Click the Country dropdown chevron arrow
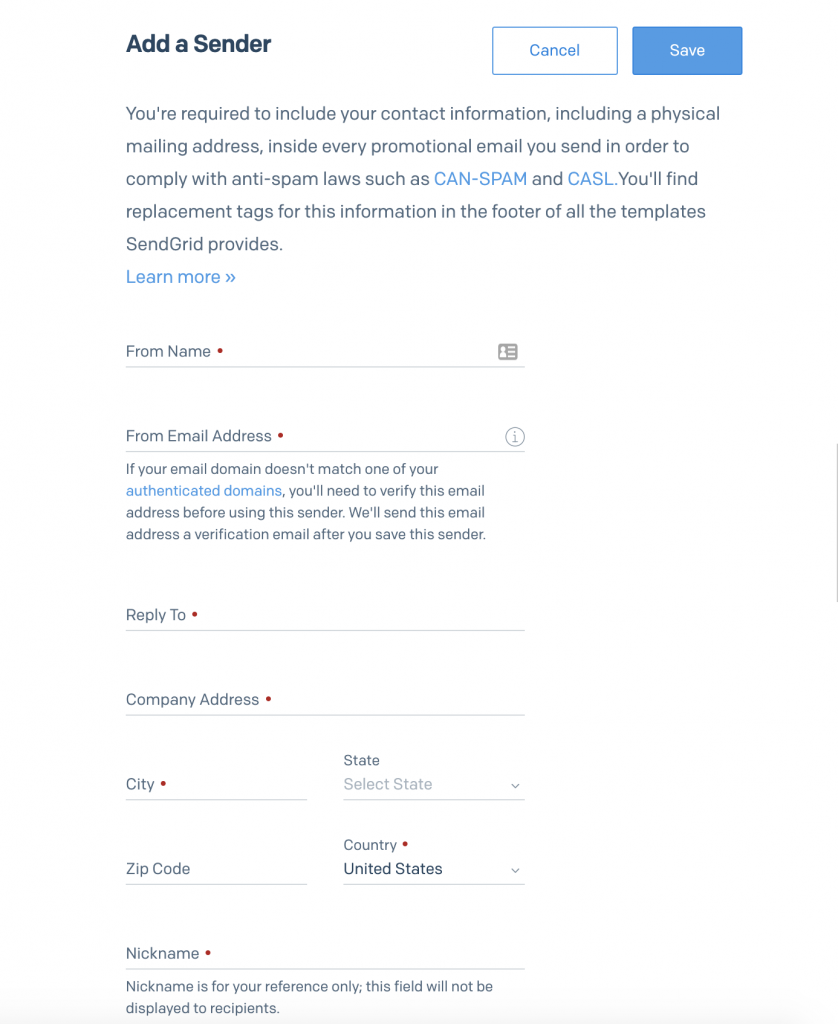The height and width of the screenshot is (1024, 838). pyautogui.click(x=515, y=871)
